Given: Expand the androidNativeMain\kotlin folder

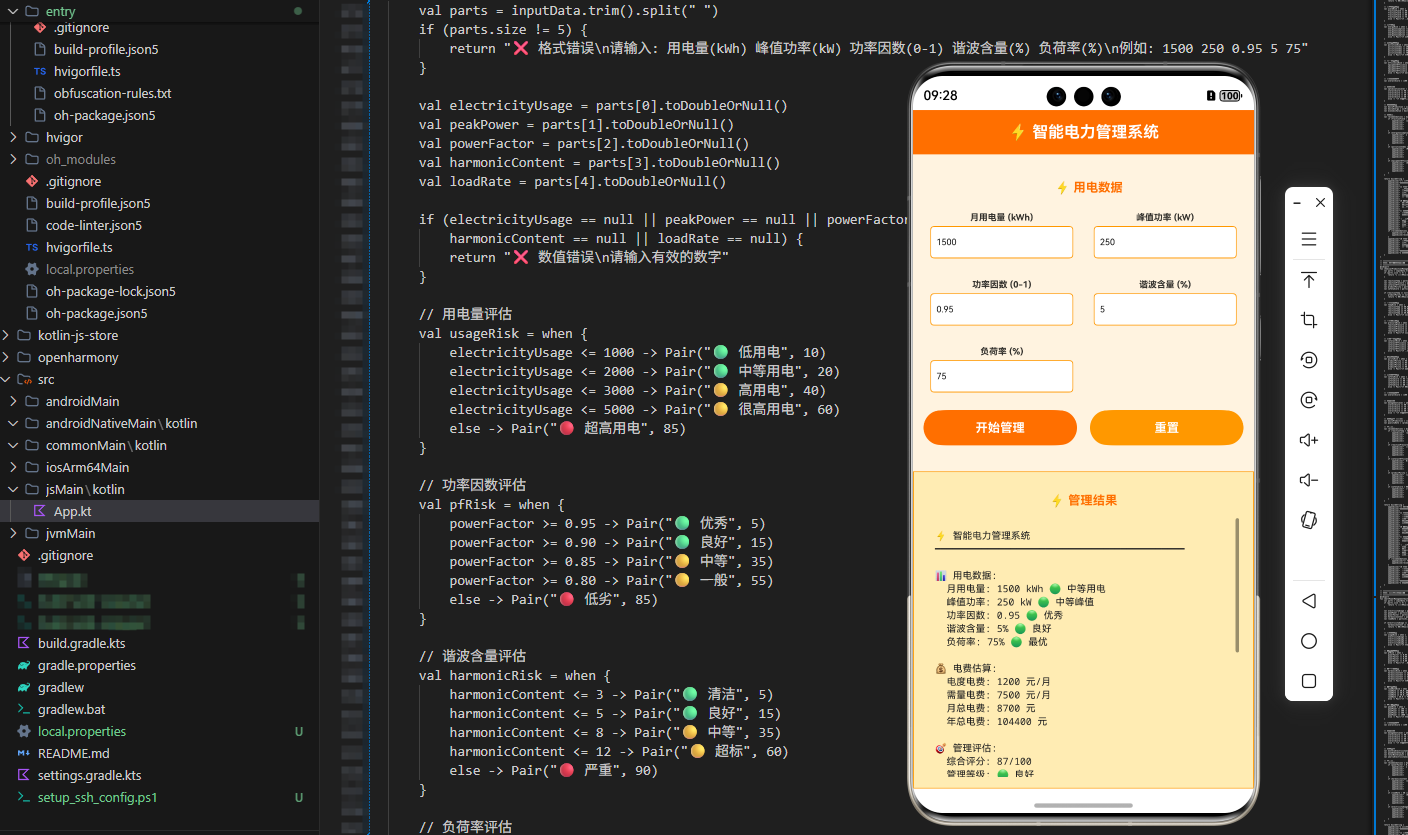Looking at the screenshot, I should click(x=12, y=423).
